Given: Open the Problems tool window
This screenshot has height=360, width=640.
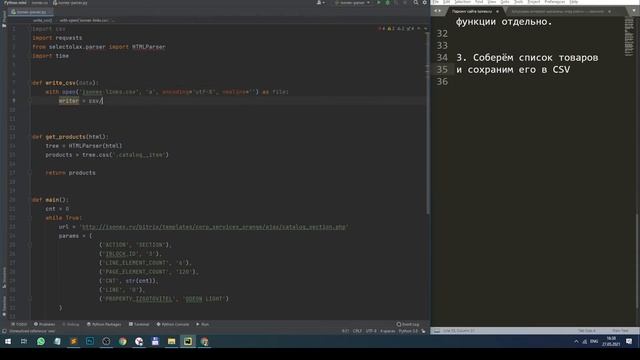Looking at the screenshot, I should (x=44, y=324).
